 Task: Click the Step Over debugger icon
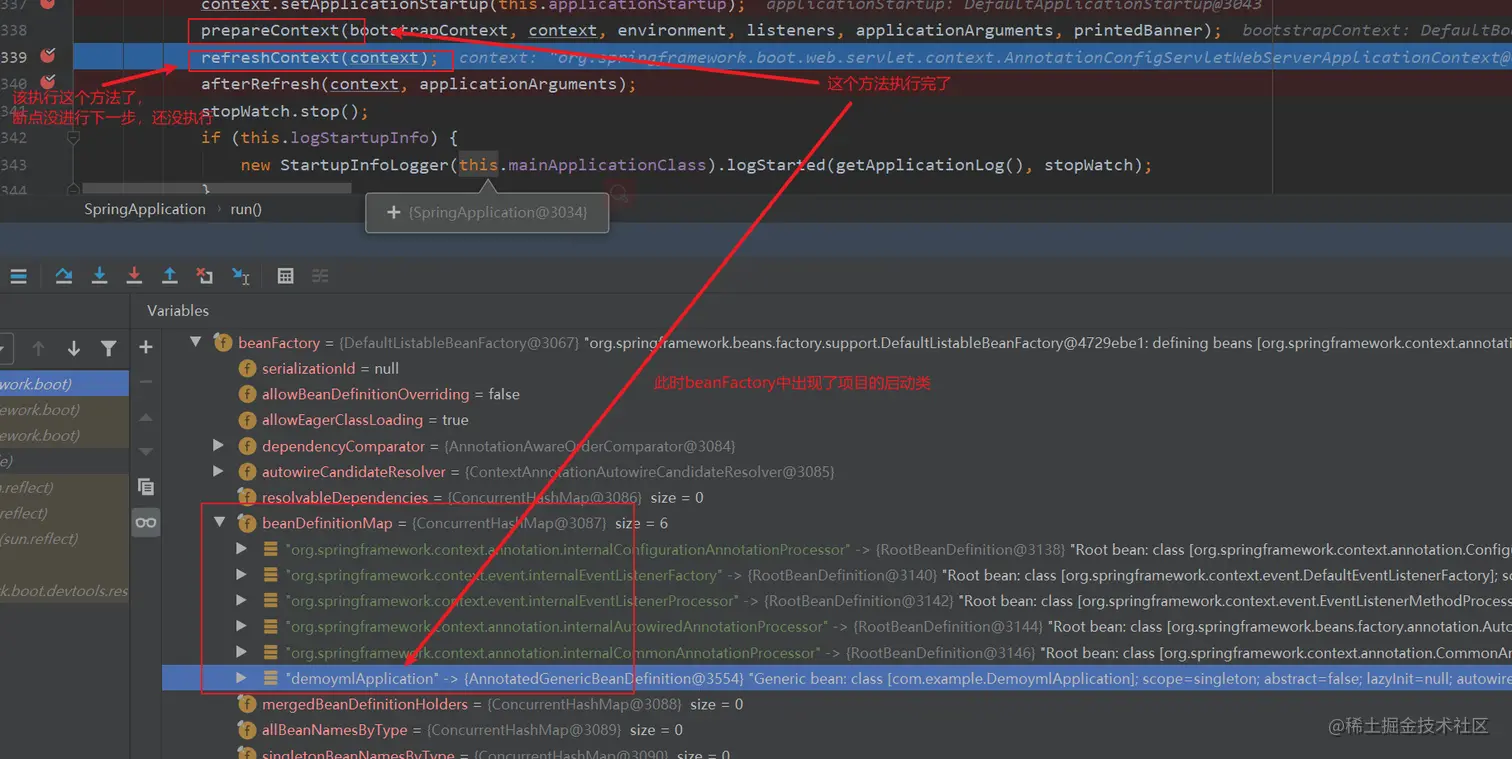[64, 276]
